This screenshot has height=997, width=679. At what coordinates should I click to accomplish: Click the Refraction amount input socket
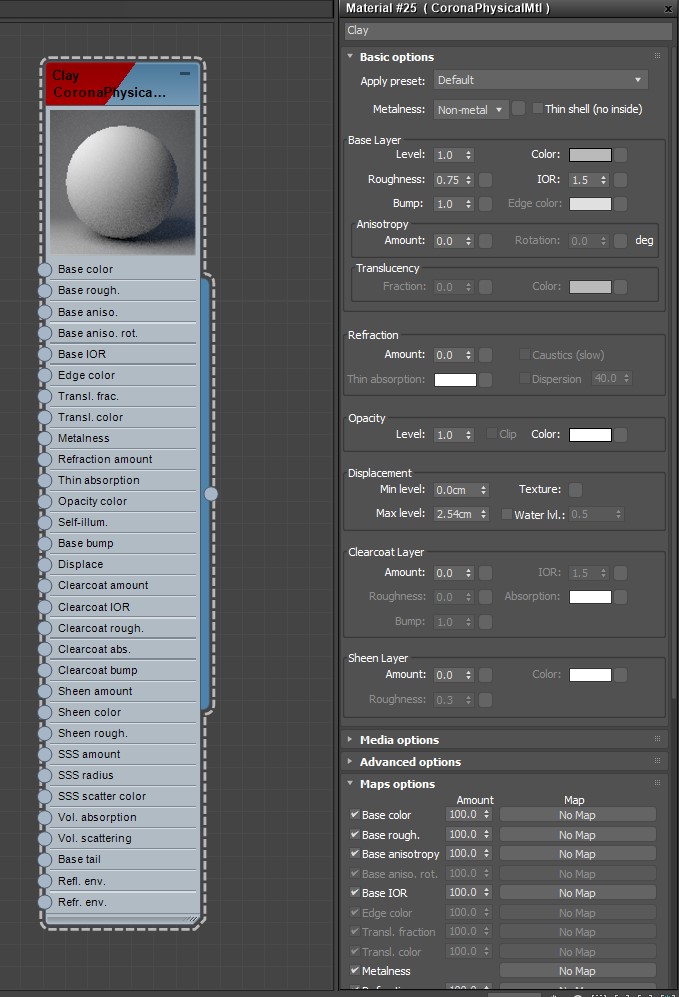(x=45, y=459)
